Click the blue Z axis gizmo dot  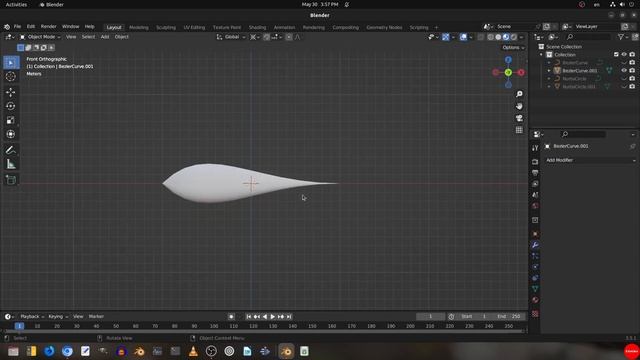(508, 60)
